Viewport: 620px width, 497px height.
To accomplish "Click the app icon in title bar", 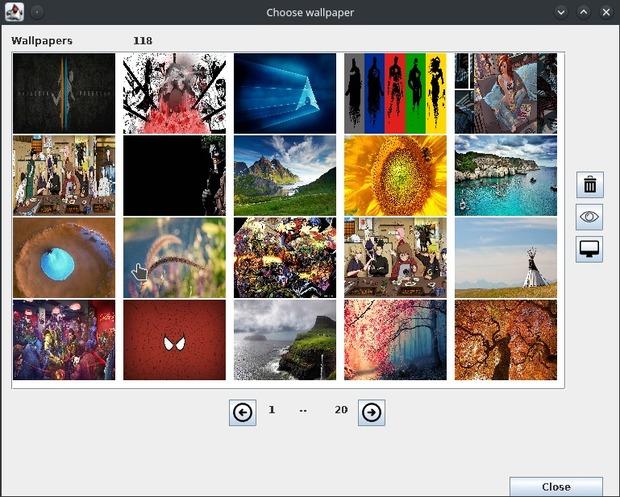I will pos(14,12).
